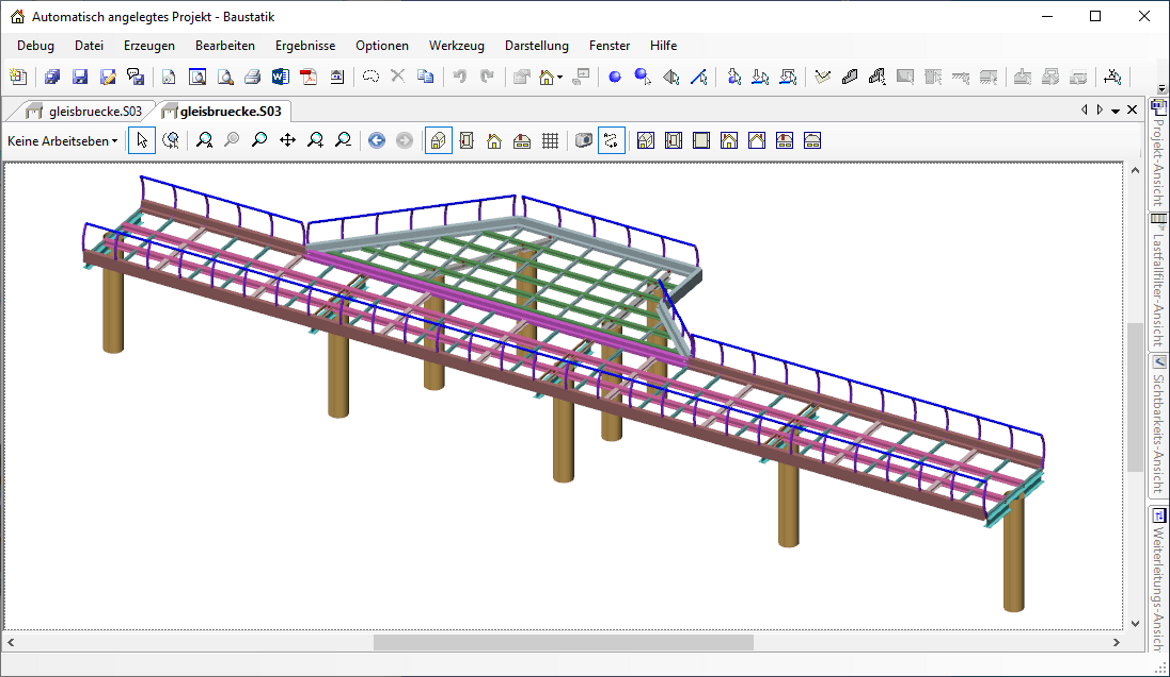The image size is (1170, 677).
Task: Toggle the grid display button
Action: point(550,141)
